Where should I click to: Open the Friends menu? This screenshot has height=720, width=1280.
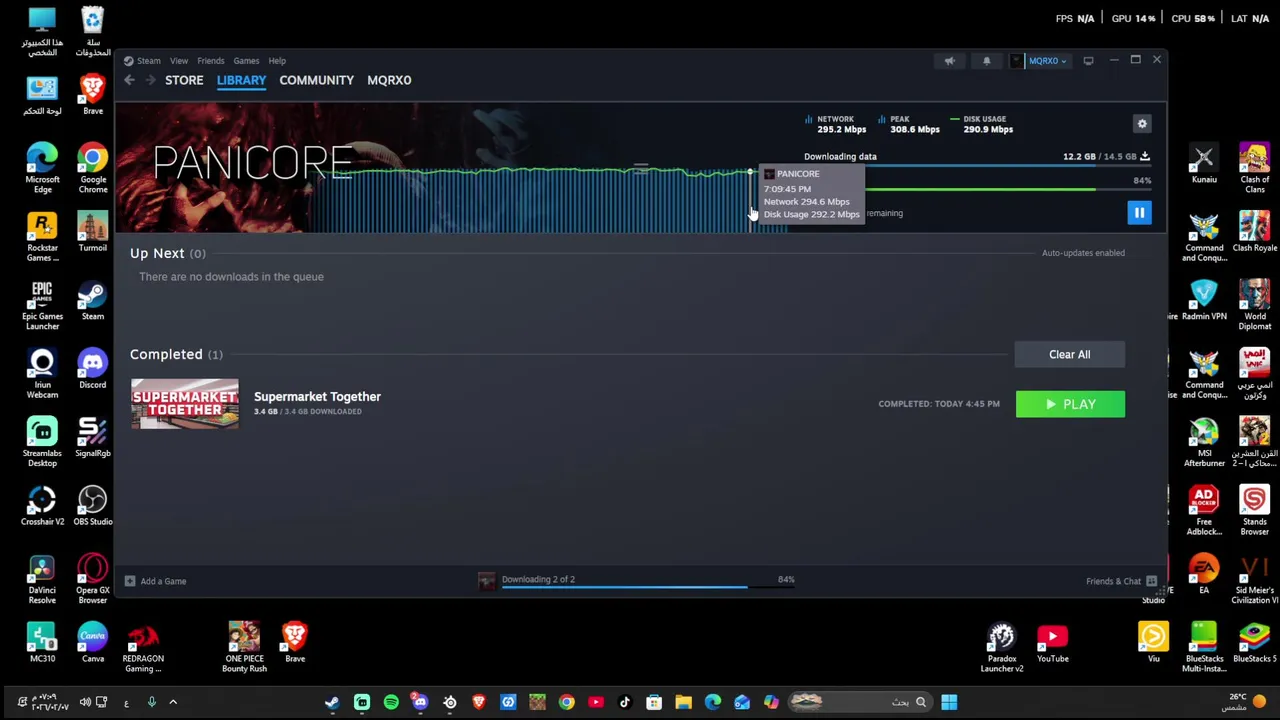pos(210,61)
